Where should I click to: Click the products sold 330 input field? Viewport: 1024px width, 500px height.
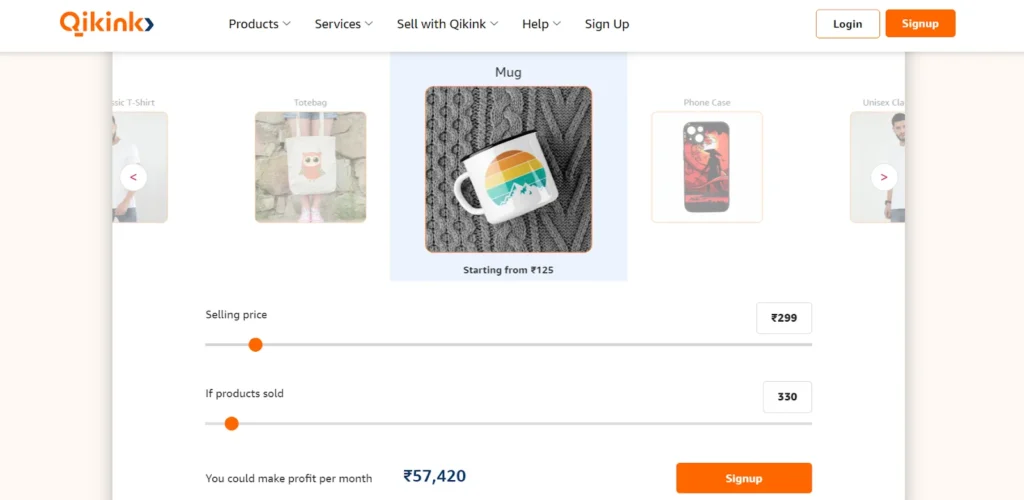click(787, 397)
